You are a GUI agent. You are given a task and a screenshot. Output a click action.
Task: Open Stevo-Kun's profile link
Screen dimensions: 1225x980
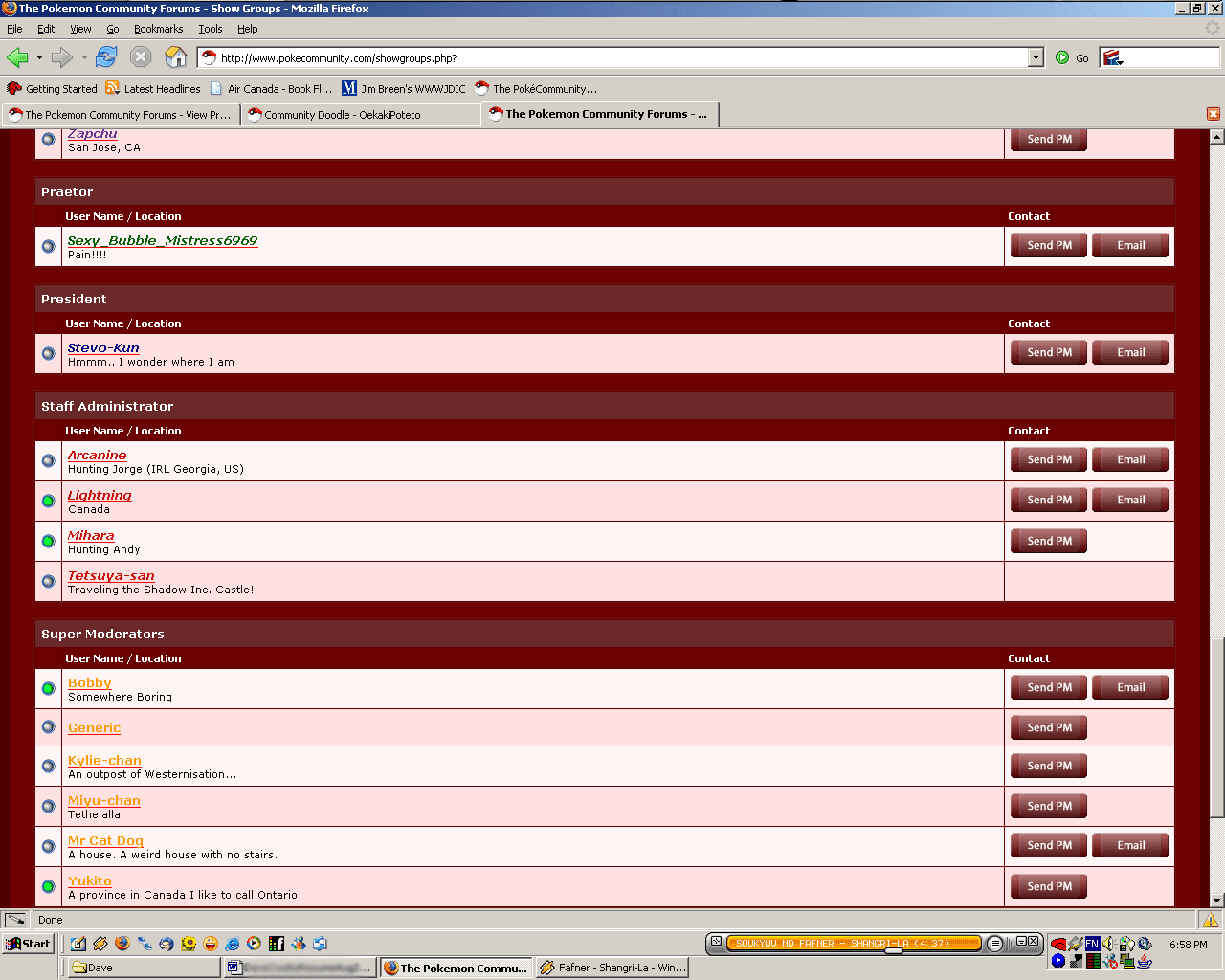click(103, 347)
